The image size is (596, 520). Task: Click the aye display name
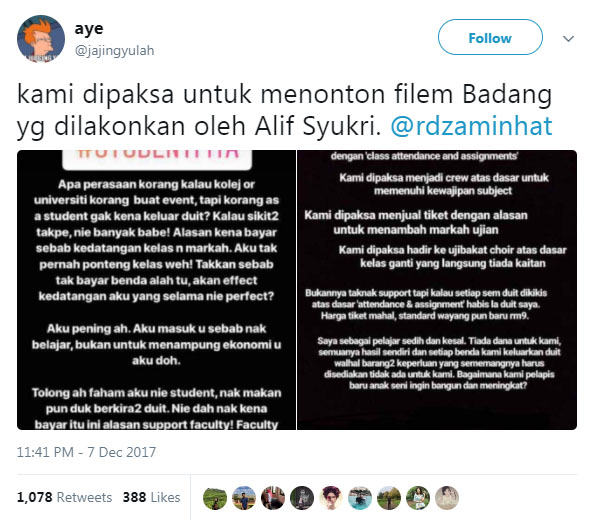(89, 29)
